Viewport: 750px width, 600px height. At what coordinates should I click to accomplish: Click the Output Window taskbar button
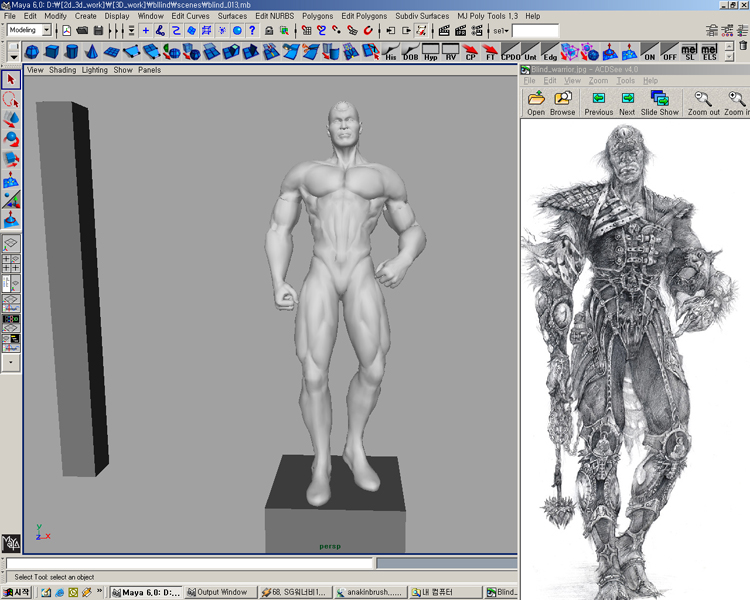click(220, 592)
